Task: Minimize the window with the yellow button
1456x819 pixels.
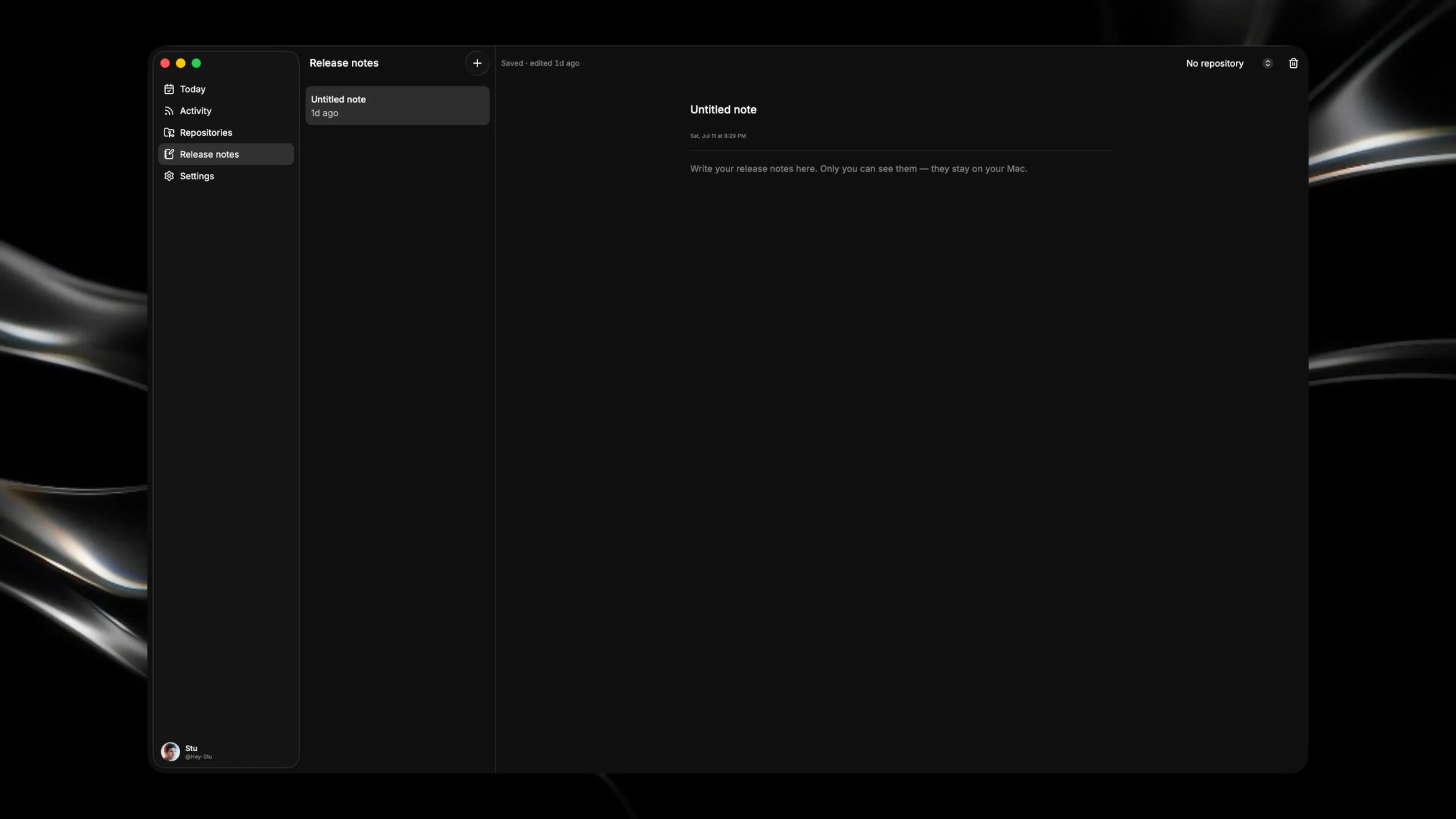Action: [x=181, y=63]
